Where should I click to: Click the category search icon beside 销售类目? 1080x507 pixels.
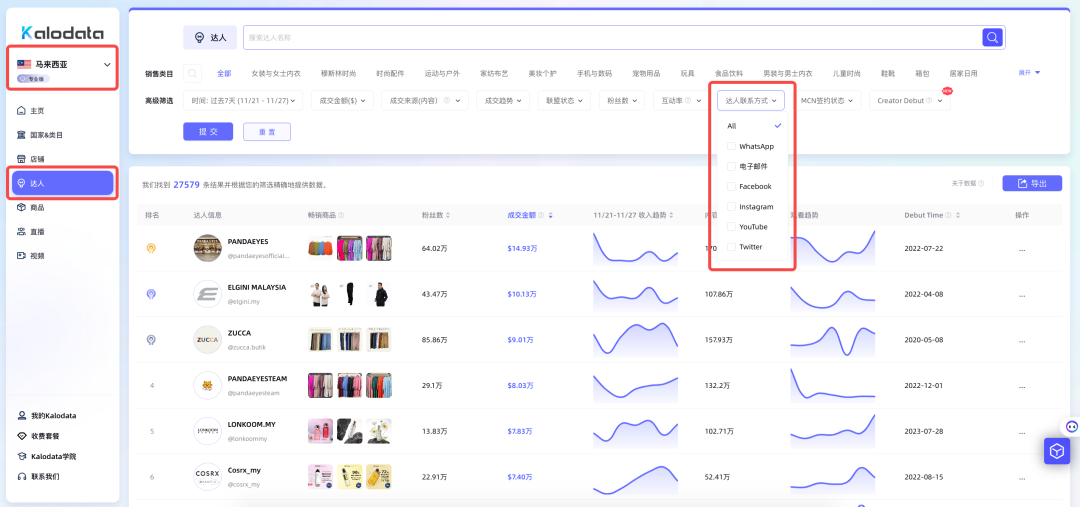(x=192, y=73)
